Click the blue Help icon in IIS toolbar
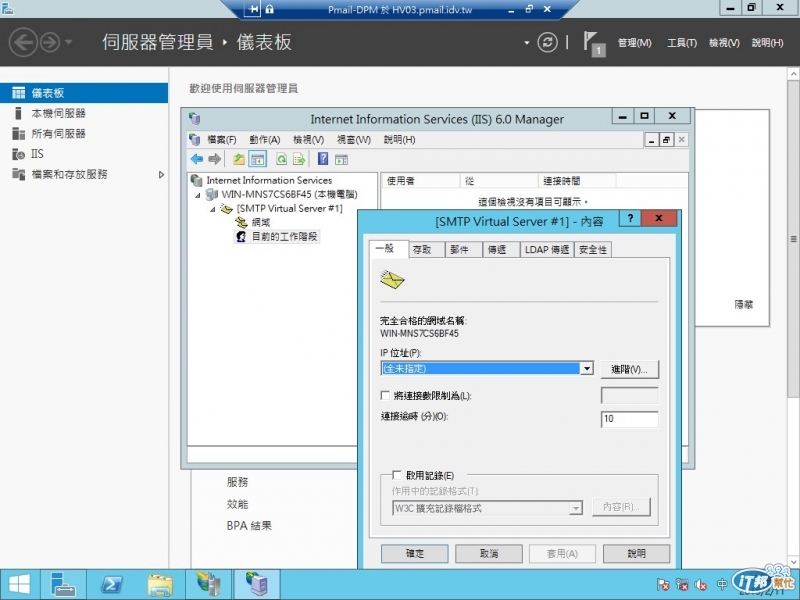The image size is (800, 600). pyautogui.click(x=323, y=159)
